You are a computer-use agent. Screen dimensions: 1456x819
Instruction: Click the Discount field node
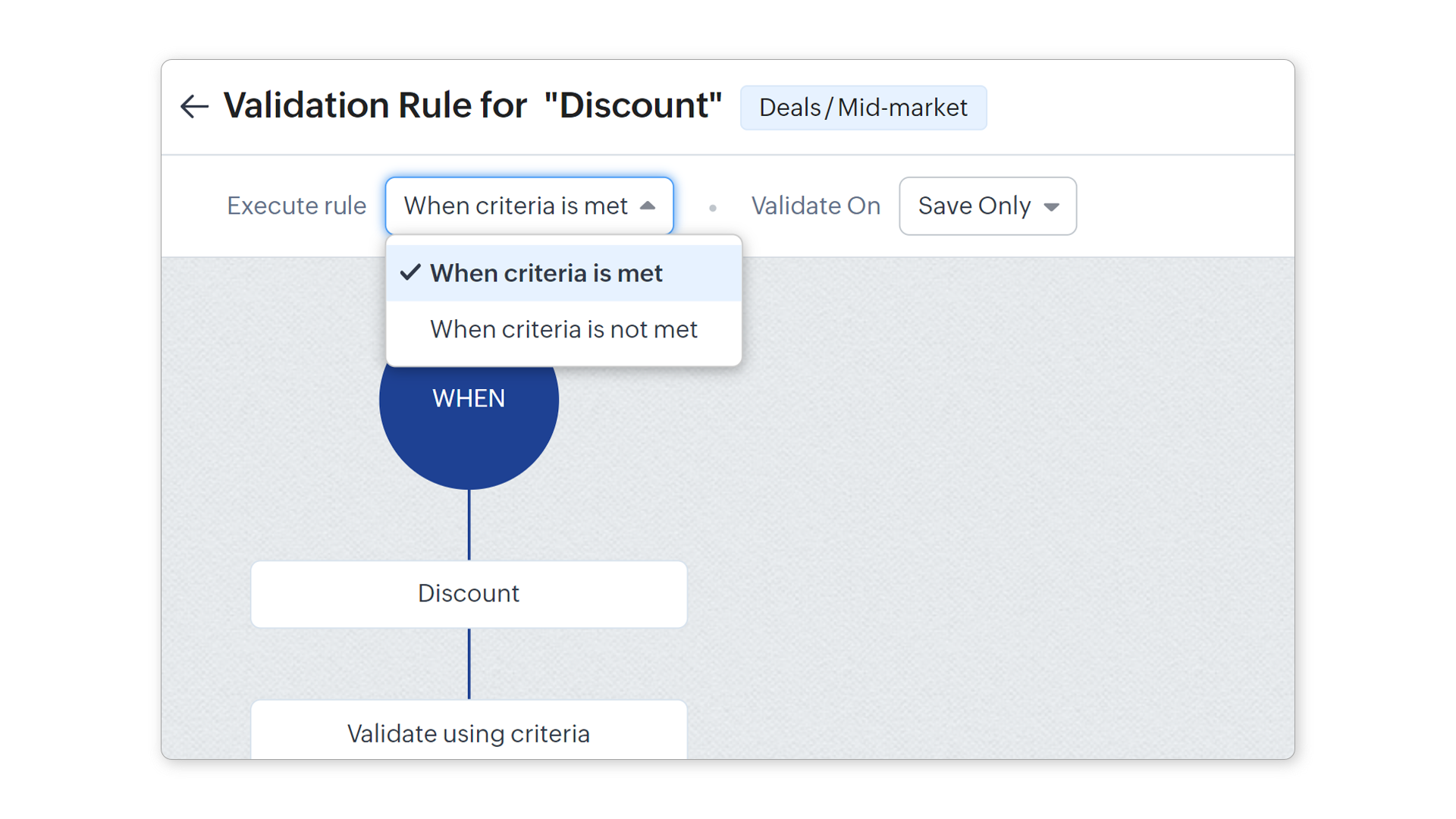[x=469, y=594]
